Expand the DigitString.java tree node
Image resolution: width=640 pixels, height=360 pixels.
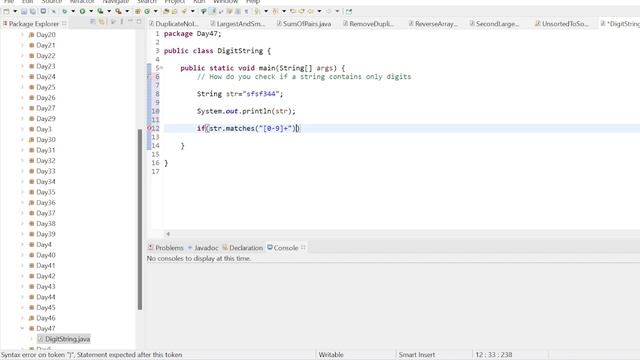[x=31, y=339]
